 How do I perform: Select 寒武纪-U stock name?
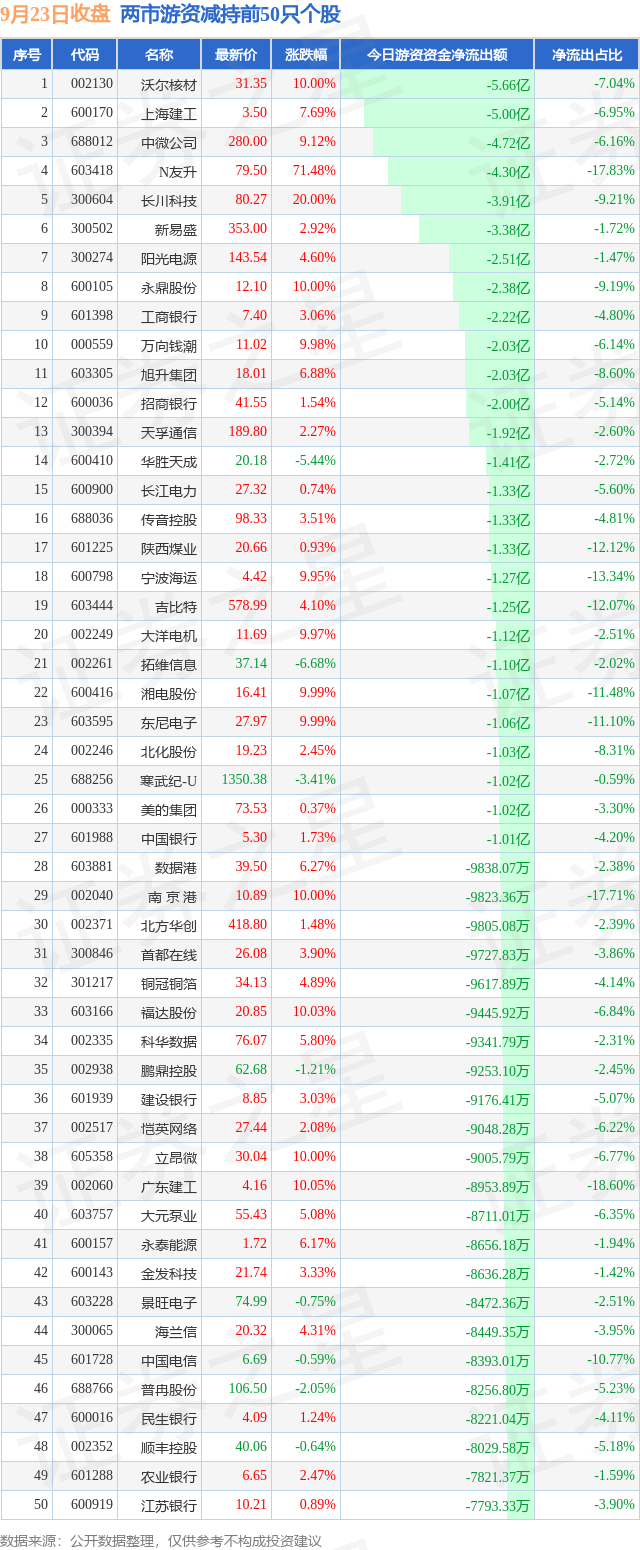[x=169, y=780]
